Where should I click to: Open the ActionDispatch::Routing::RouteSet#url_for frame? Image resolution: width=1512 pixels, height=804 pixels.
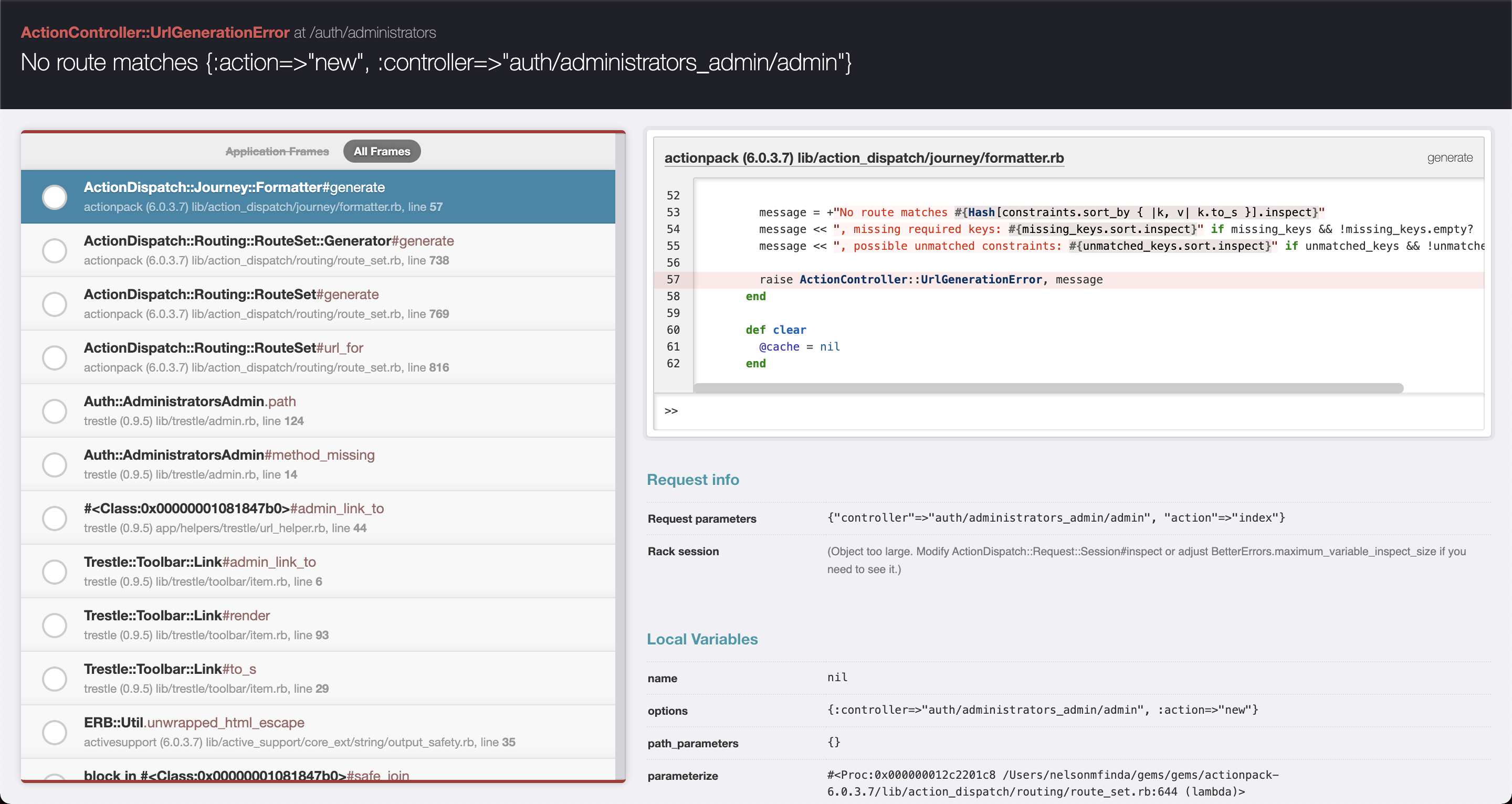click(223, 347)
